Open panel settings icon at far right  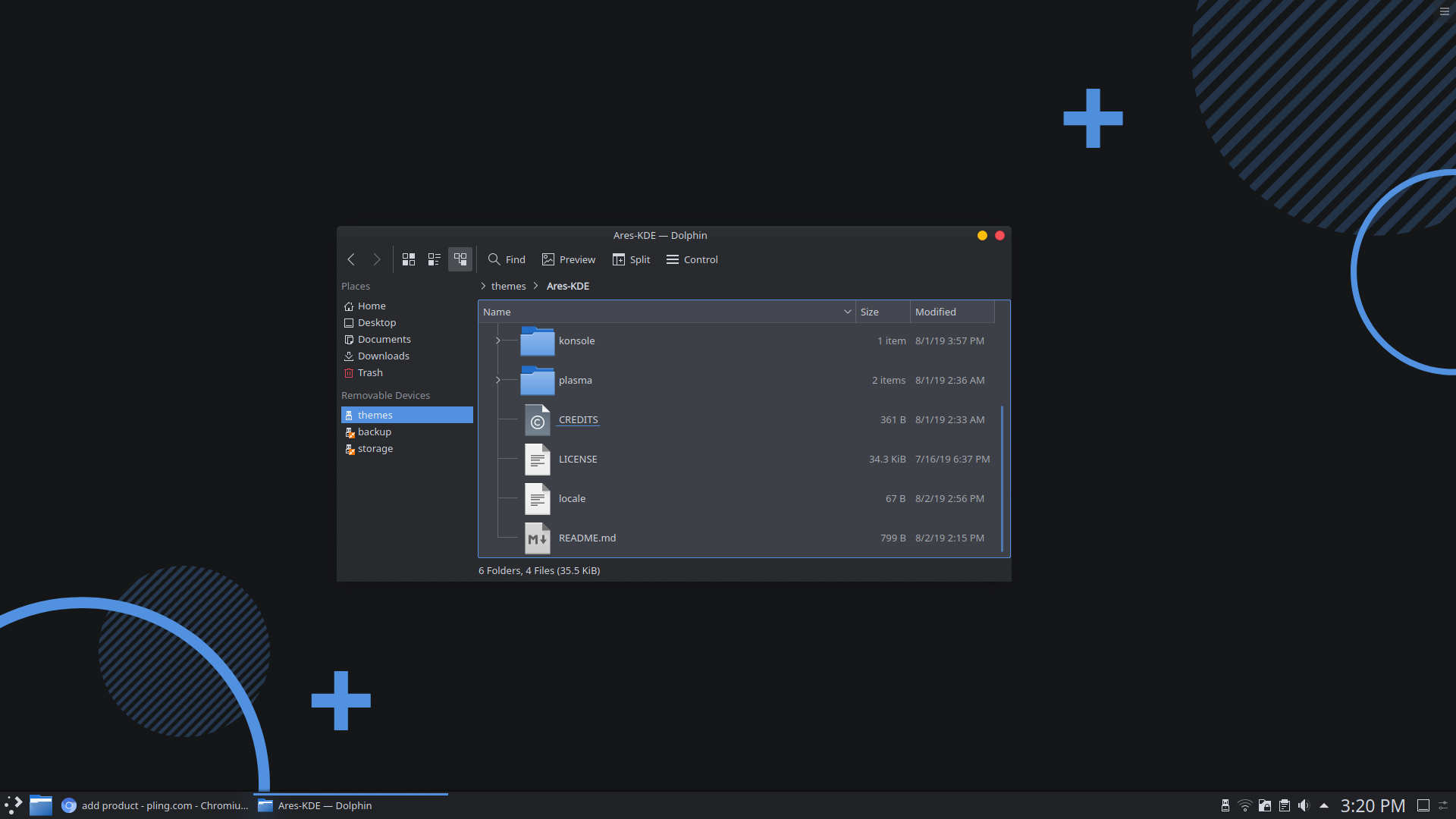pyautogui.click(x=1444, y=805)
